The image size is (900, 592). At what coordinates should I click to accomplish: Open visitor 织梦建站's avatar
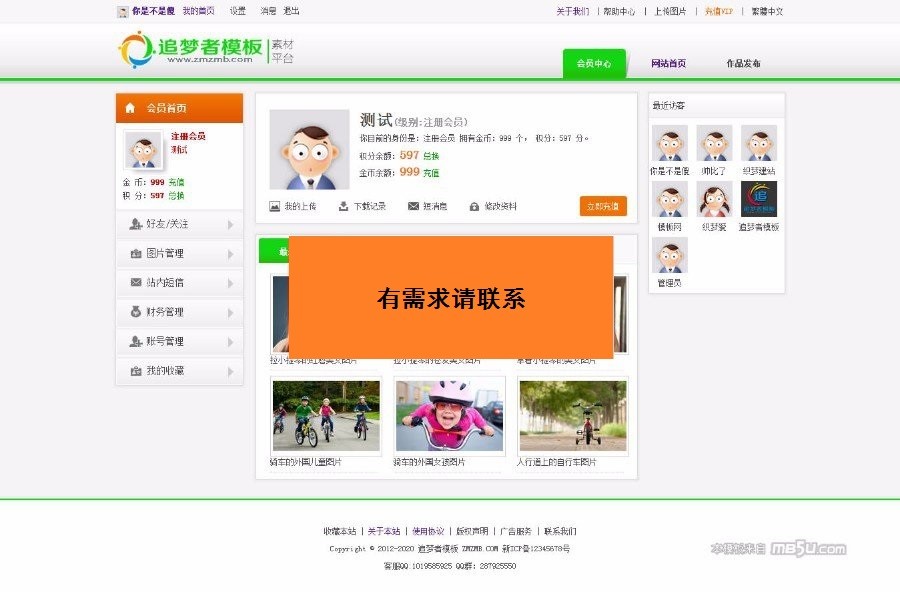pos(759,143)
